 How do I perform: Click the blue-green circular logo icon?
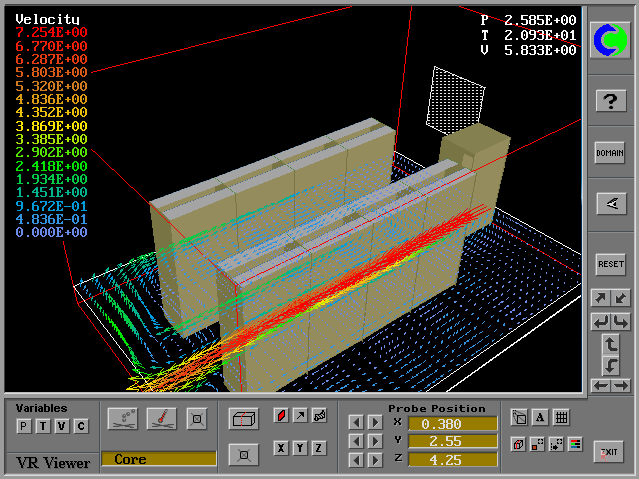610,39
